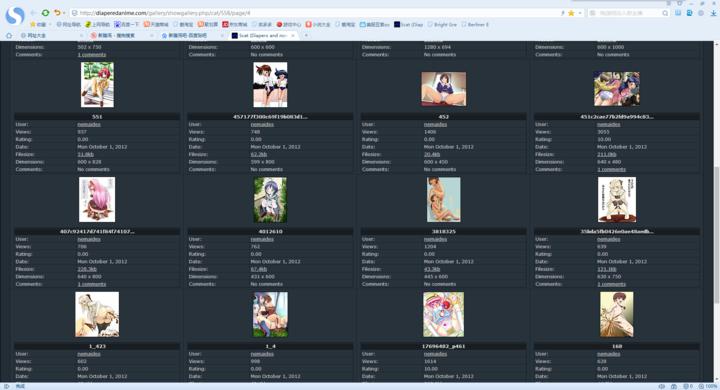Click the home icon left of the tabs
Image resolution: width=720 pixels, height=390 pixels.
tap(8, 35)
